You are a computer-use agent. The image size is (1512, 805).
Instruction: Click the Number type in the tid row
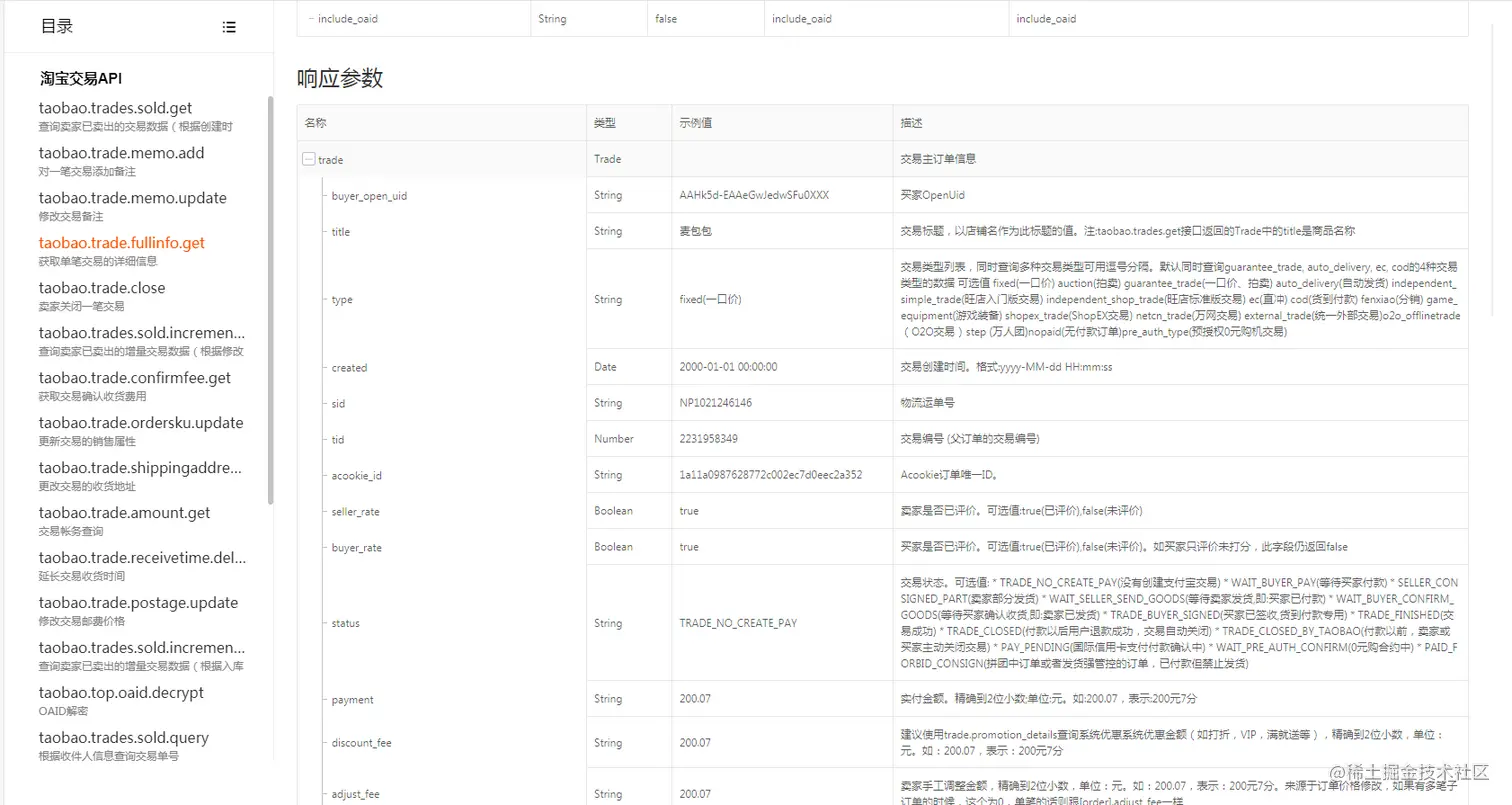pos(613,439)
